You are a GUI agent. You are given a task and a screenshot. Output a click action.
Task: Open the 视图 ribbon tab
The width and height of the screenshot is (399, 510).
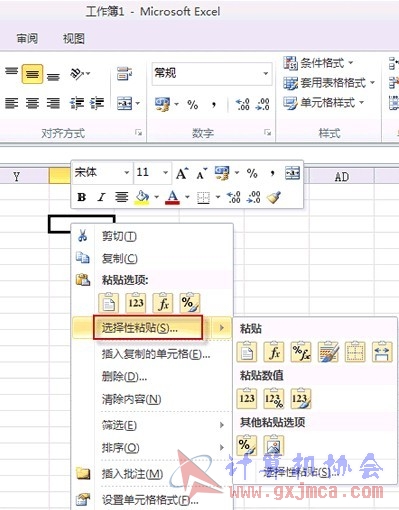tap(74, 39)
